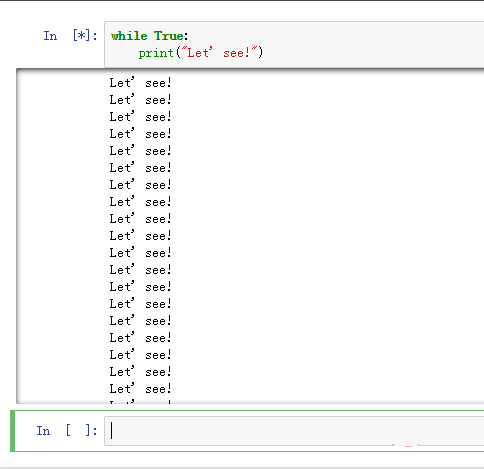Click the first "Let' see!" output line

(140, 82)
